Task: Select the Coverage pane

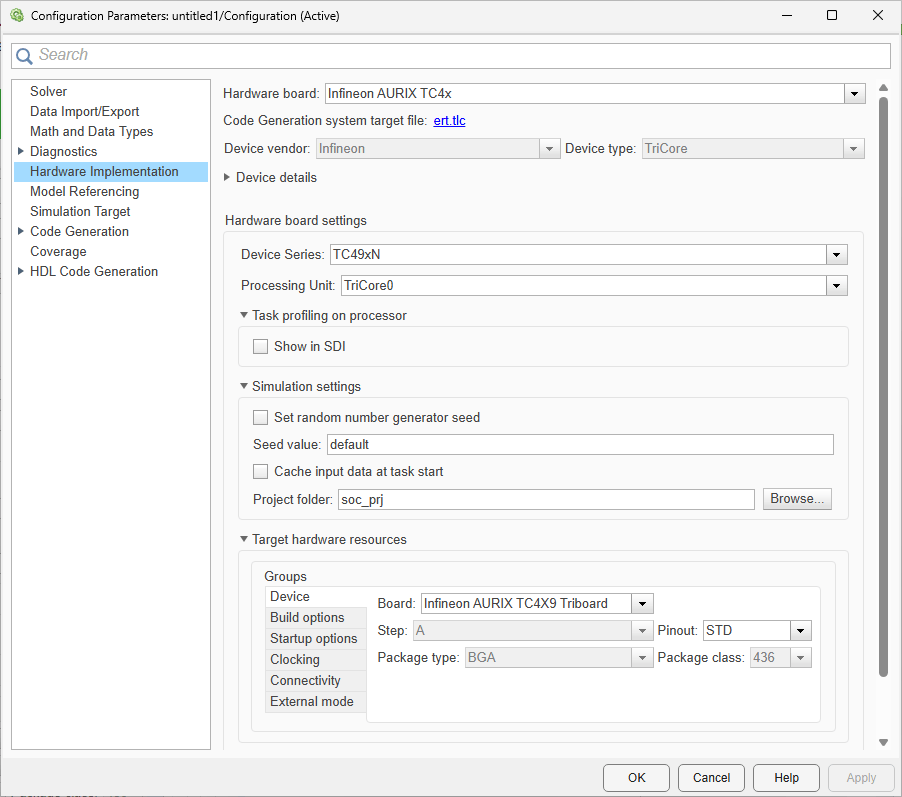Action: pyautogui.click(x=58, y=251)
